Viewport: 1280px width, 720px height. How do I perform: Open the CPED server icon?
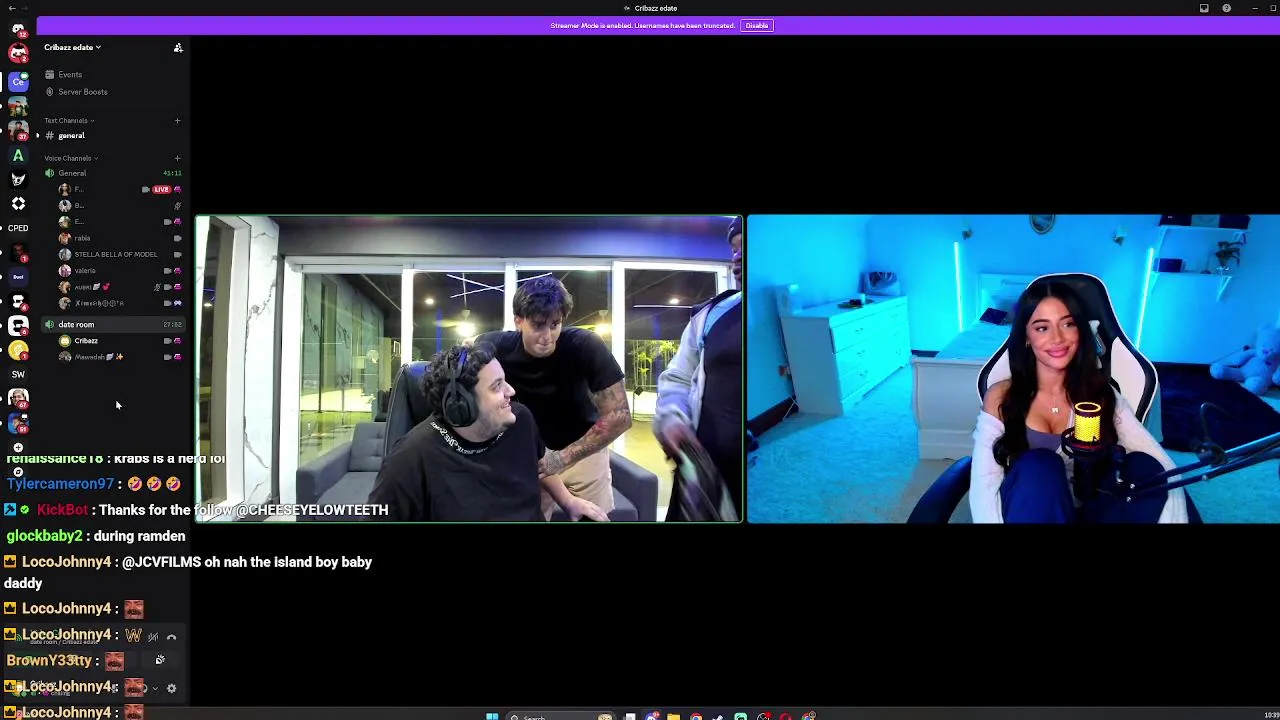pos(18,228)
